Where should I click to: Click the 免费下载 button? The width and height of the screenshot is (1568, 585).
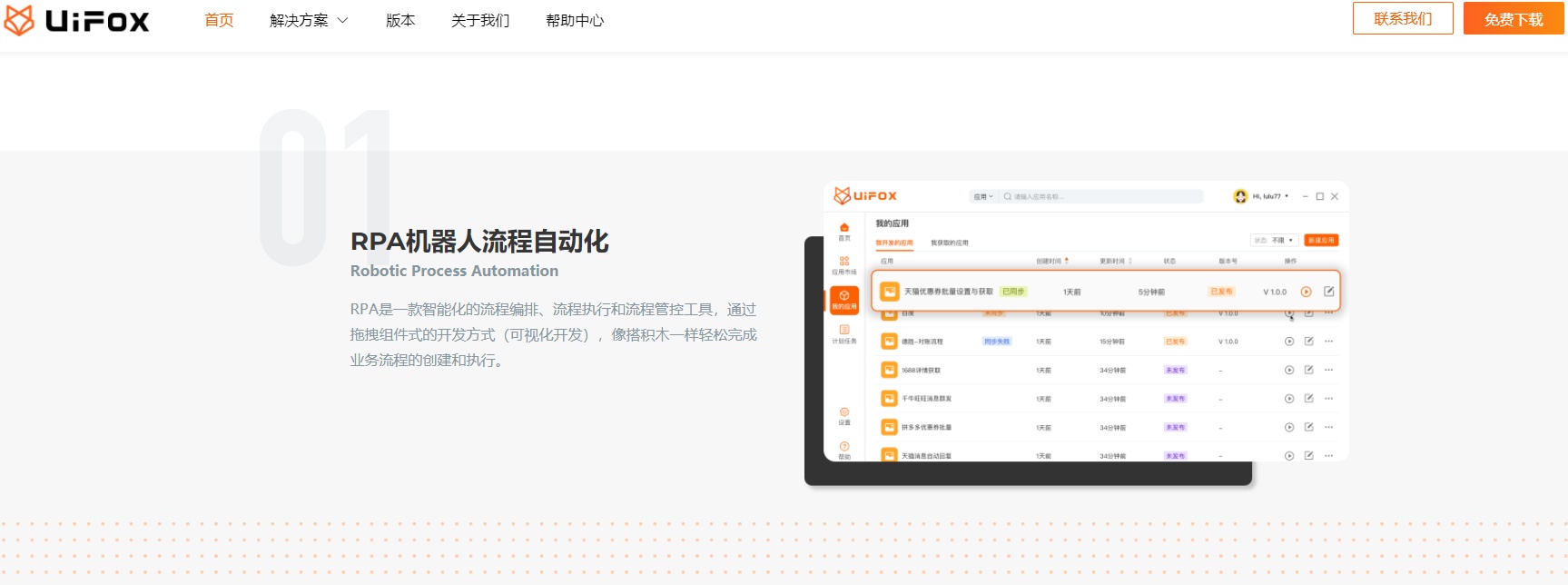pos(1513,19)
